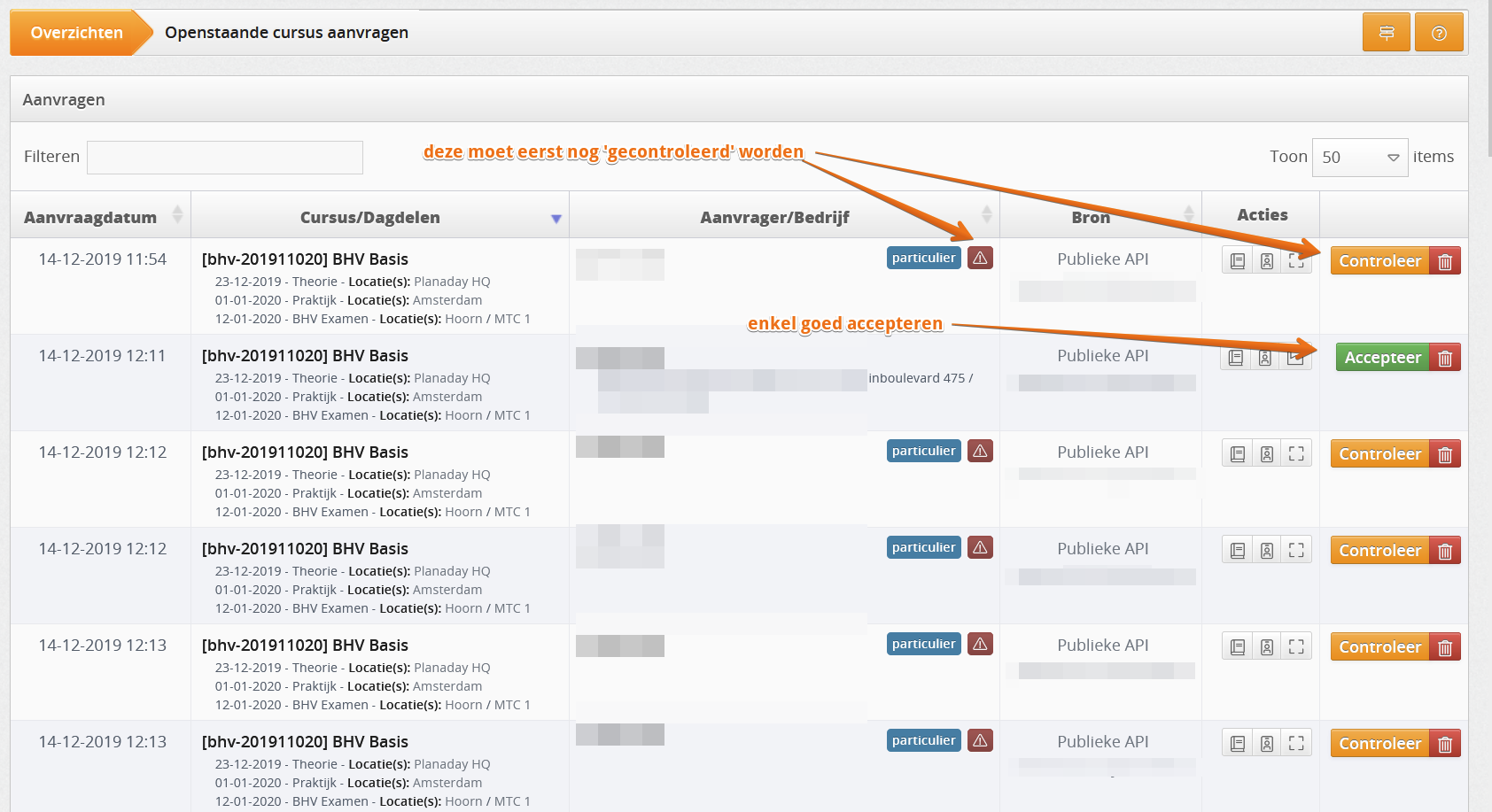Delete the 12:11 request via trash icon

point(1445,358)
